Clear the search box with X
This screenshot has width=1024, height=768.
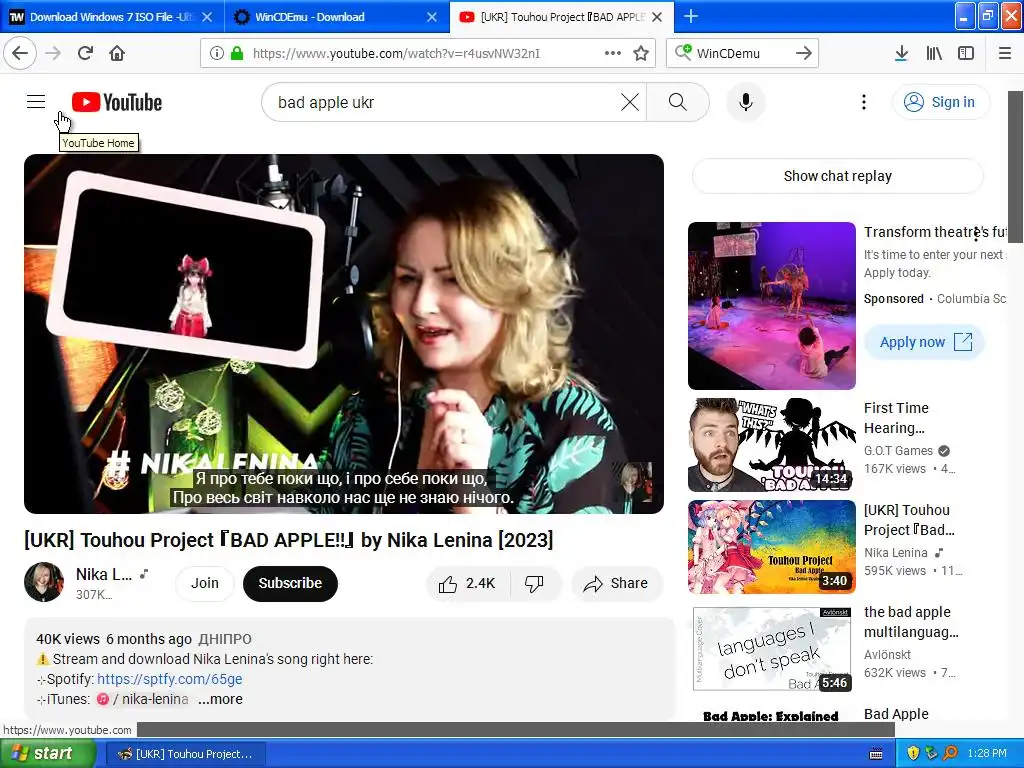coord(630,102)
